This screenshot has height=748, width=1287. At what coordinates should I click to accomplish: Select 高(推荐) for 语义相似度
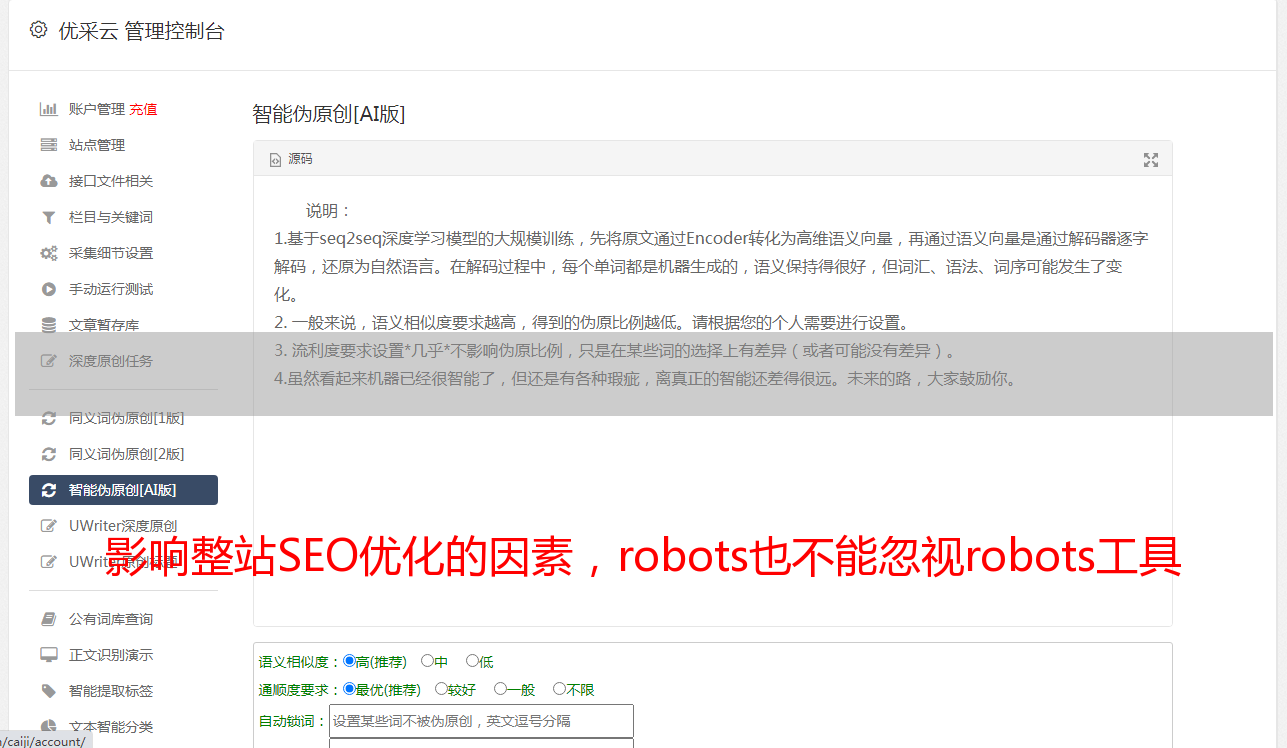coord(349,661)
